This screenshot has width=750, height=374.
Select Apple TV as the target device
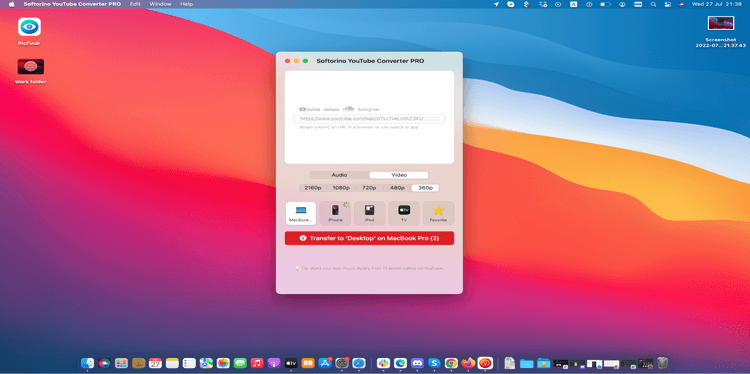[404, 213]
